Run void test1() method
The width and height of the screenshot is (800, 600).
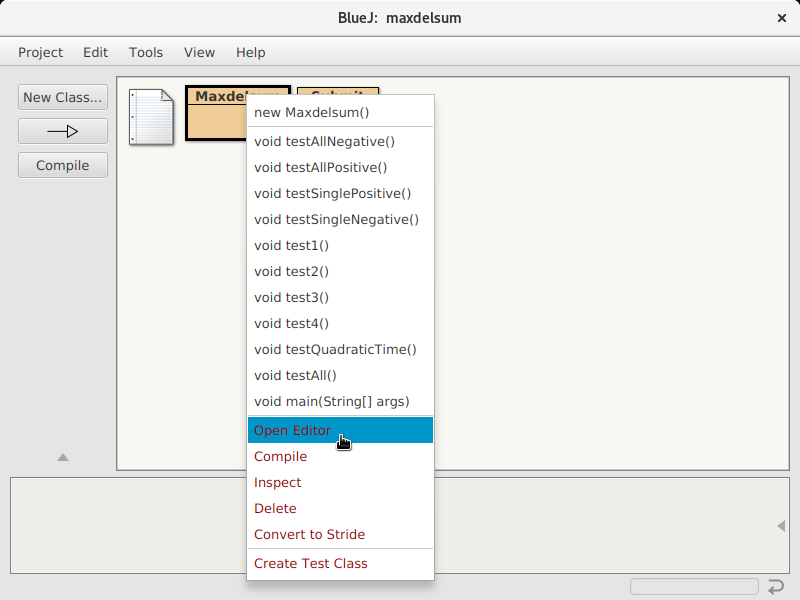point(340,245)
